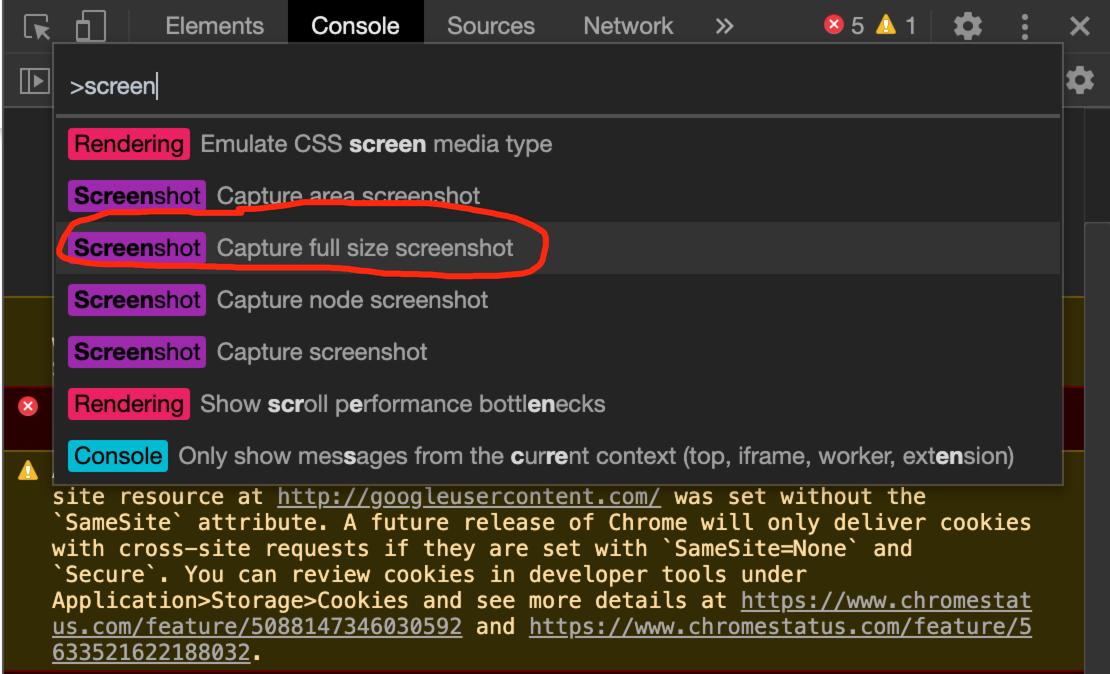
Task: Open the googleusercontent.com link
Action: coord(468,497)
